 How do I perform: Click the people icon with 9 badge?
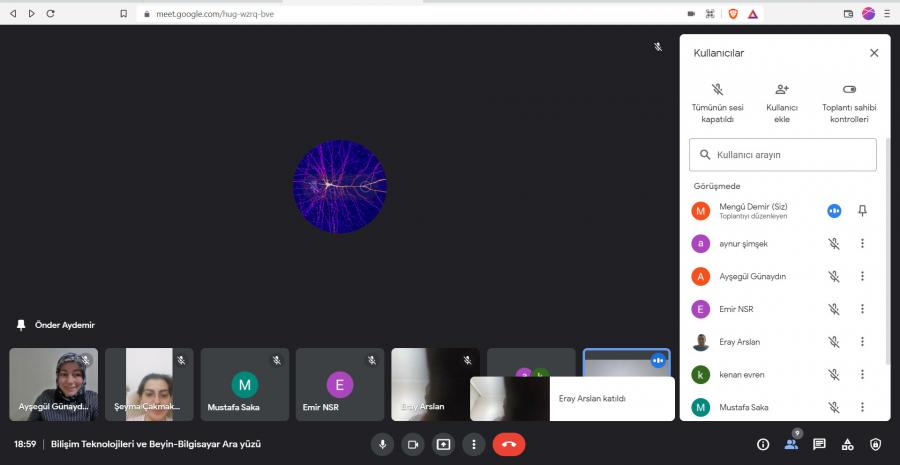[x=791, y=444]
